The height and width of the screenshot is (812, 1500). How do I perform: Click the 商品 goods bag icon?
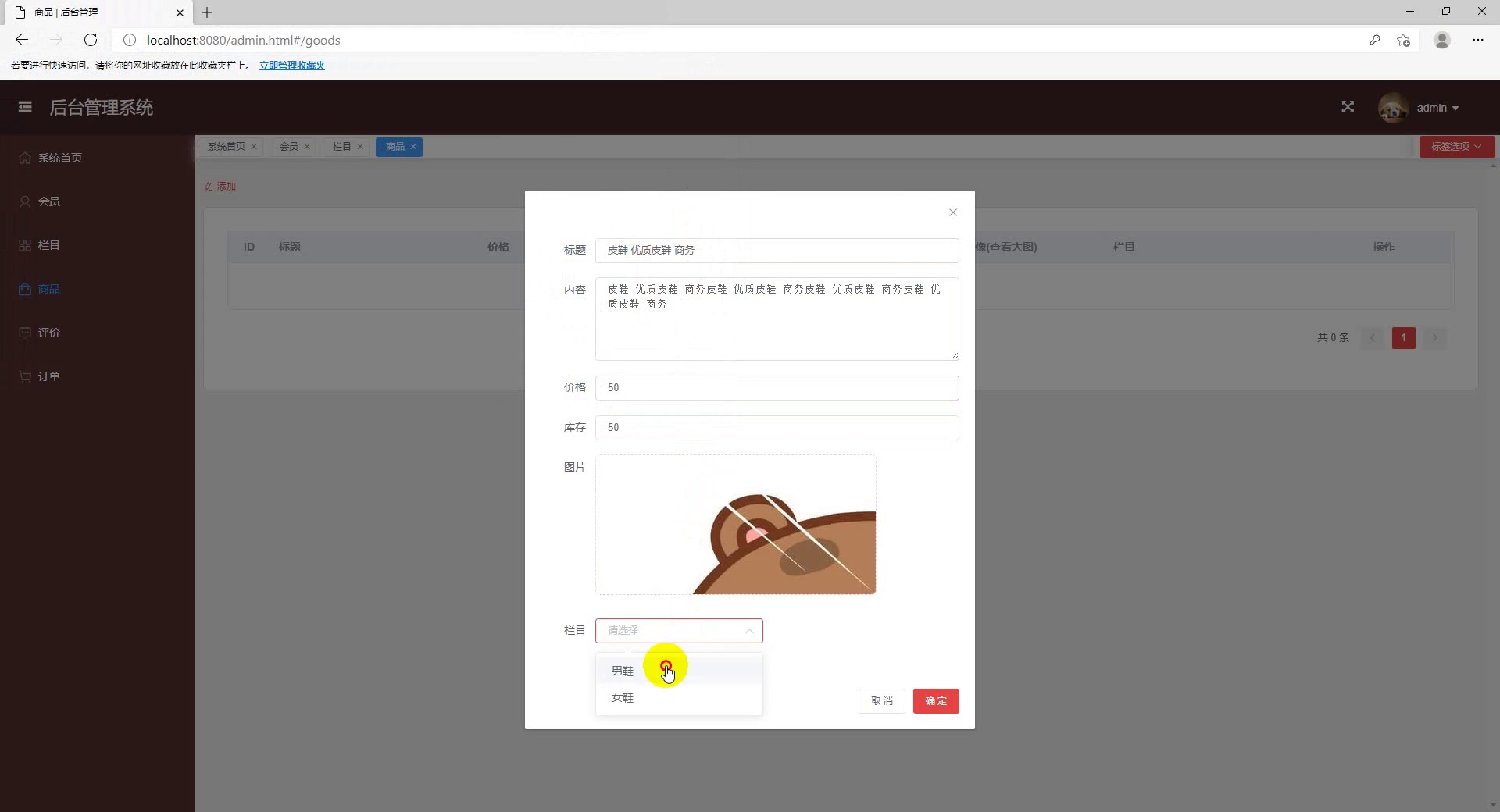coord(24,289)
